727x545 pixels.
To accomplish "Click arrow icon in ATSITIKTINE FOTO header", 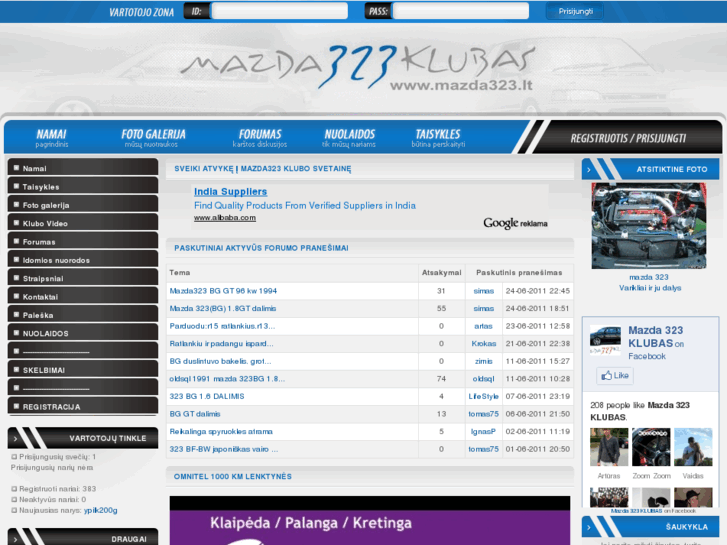I will click(x=589, y=170).
